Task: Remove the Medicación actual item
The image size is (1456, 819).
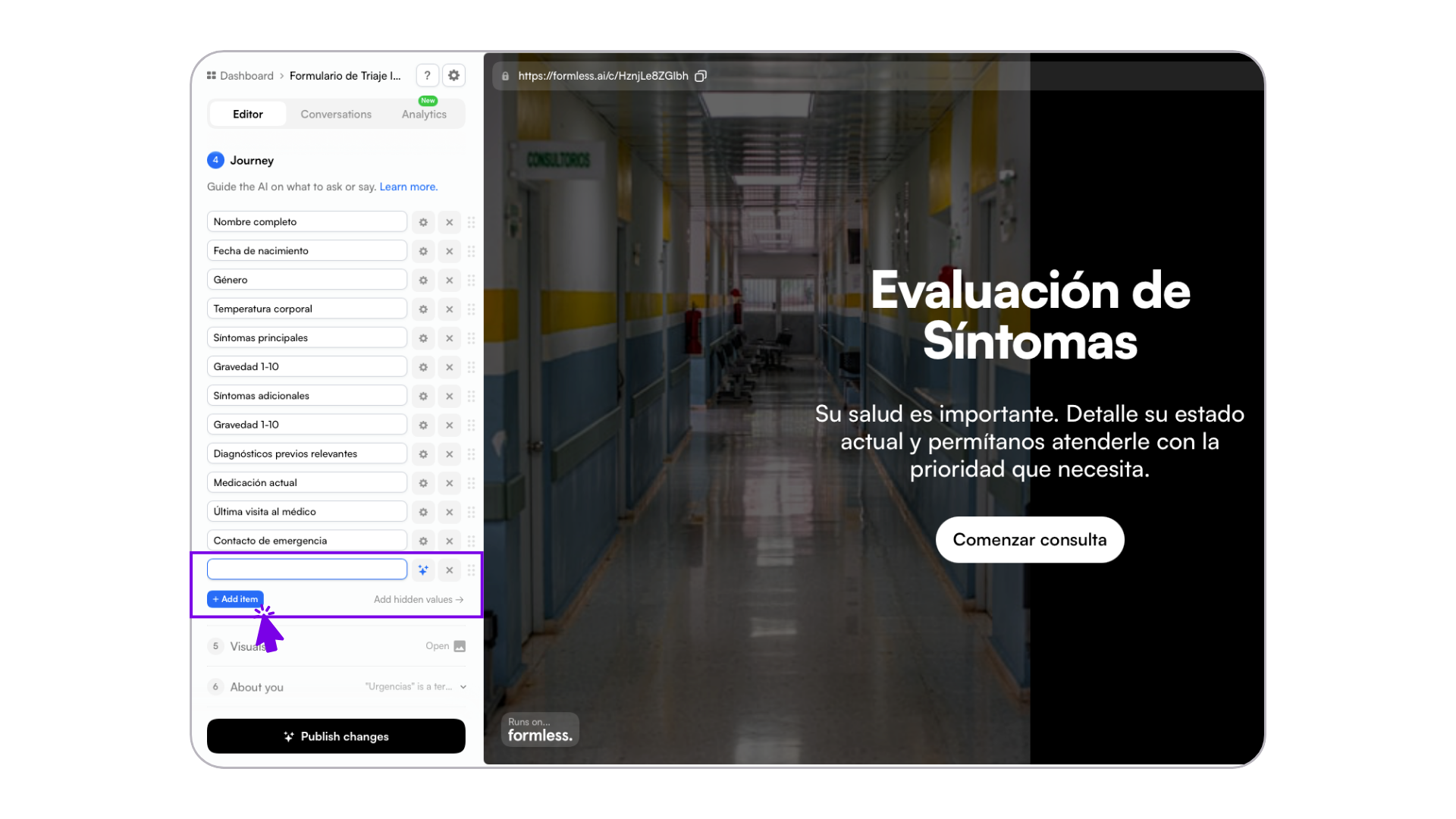Action: click(x=449, y=483)
